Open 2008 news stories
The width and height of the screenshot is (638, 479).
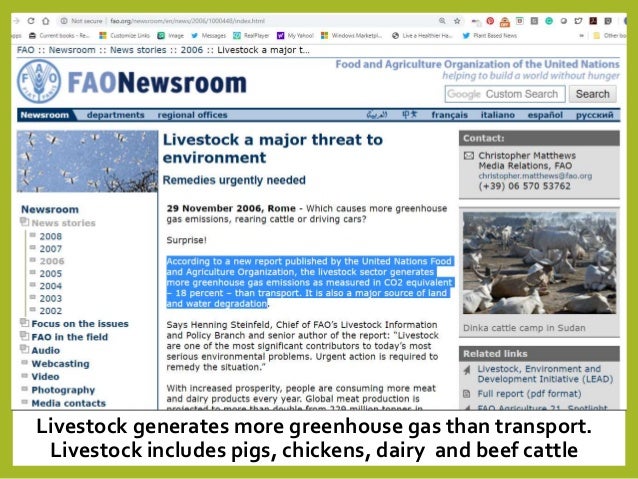[51, 236]
